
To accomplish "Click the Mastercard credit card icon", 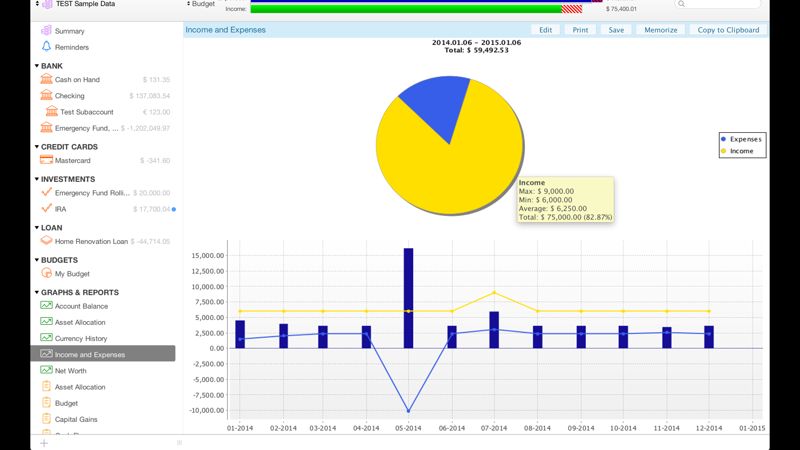I will tap(46, 160).
